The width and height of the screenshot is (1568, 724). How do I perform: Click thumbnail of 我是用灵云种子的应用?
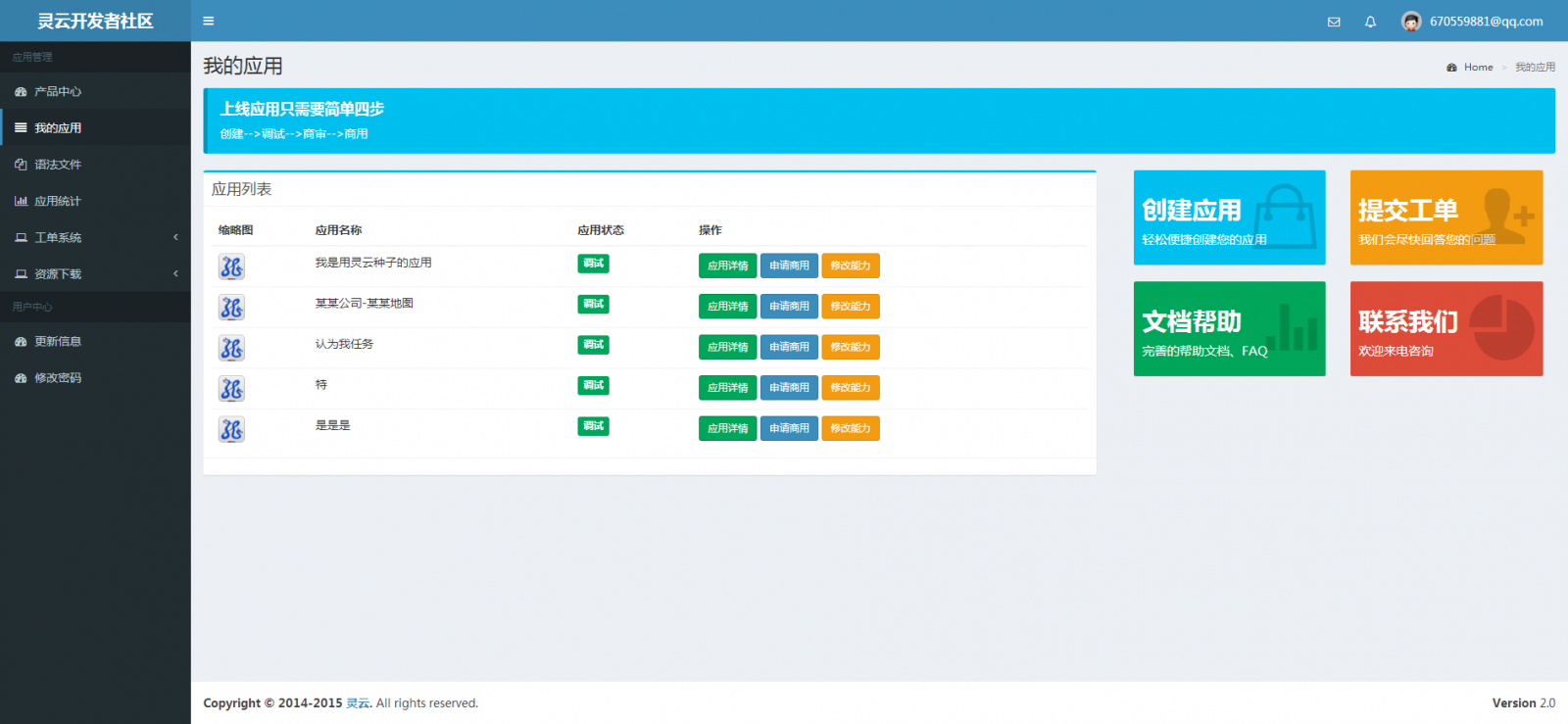click(231, 266)
